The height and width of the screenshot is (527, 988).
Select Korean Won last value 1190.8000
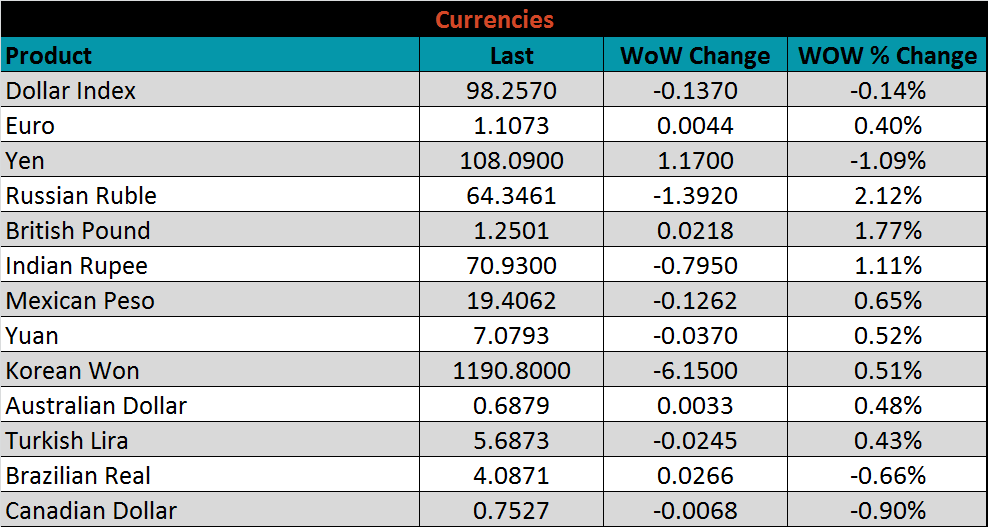click(511, 371)
